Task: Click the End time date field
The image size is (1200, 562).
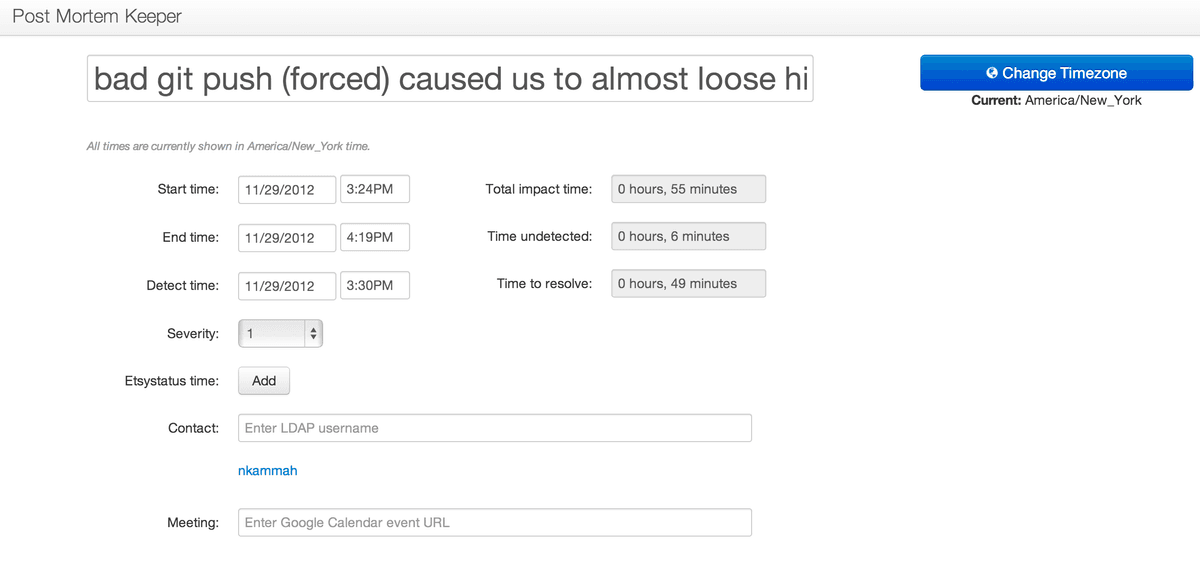Action: [287, 237]
